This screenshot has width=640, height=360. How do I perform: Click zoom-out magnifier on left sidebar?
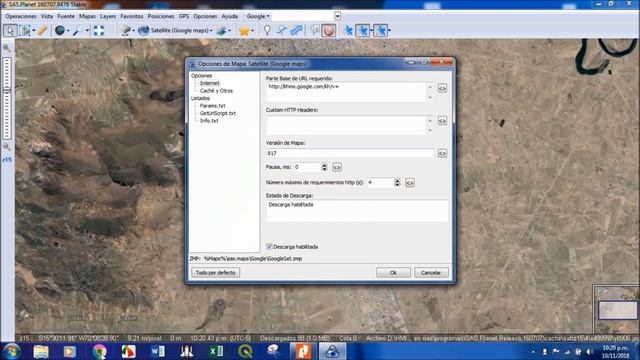coord(7,147)
